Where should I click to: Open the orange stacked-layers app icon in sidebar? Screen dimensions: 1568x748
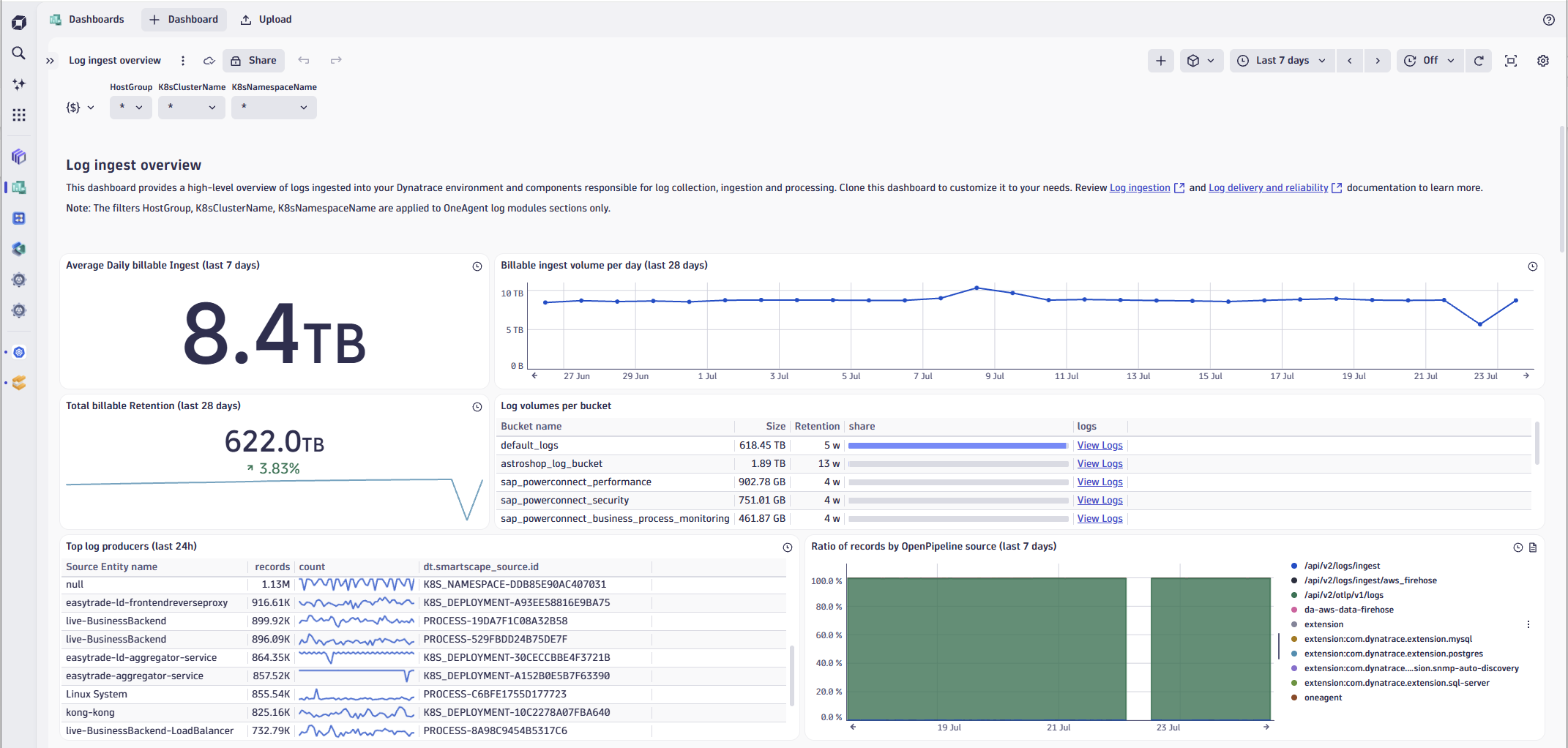[19, 383]
